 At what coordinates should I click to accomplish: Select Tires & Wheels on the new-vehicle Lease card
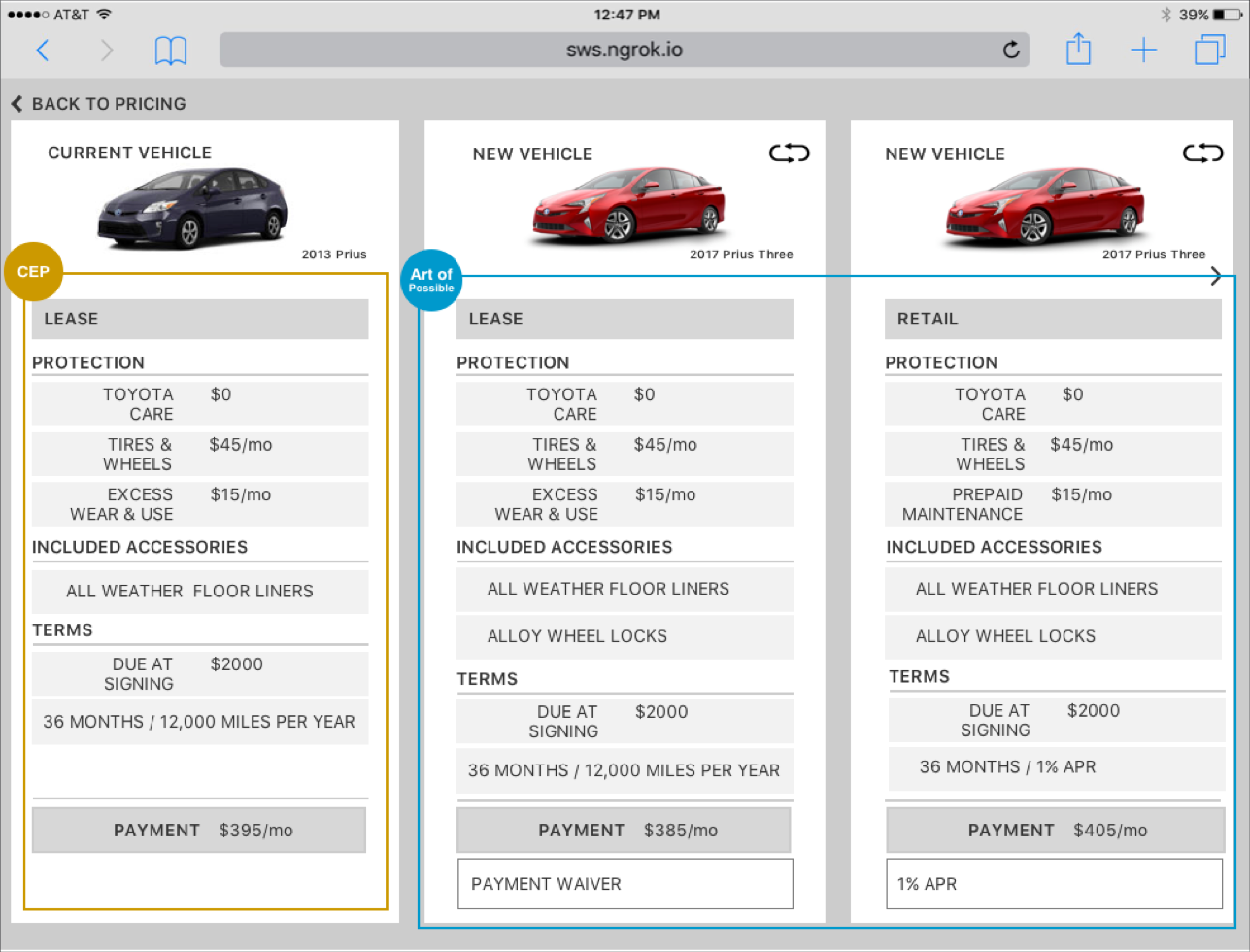625,454
